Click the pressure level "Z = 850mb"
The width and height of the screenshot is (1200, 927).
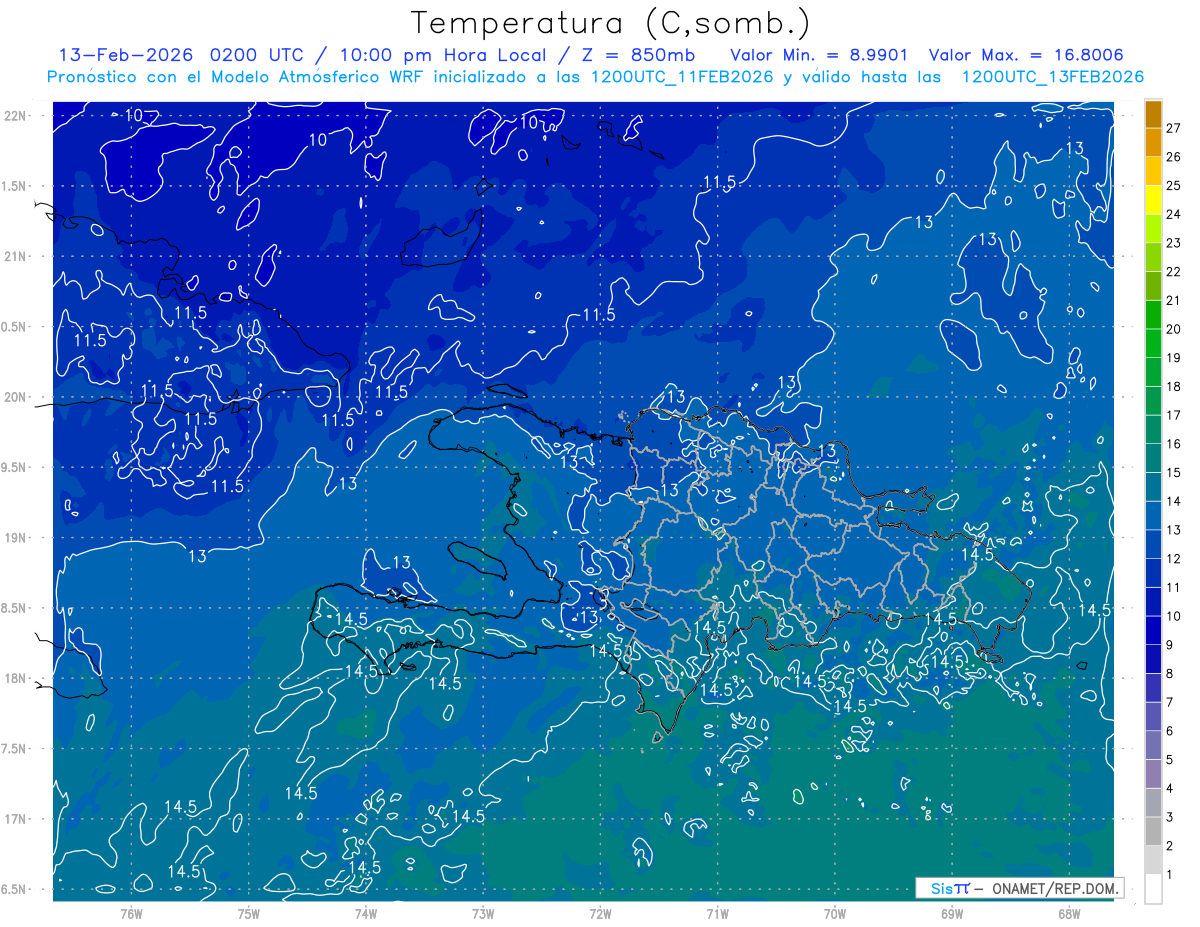pos(638,55)
